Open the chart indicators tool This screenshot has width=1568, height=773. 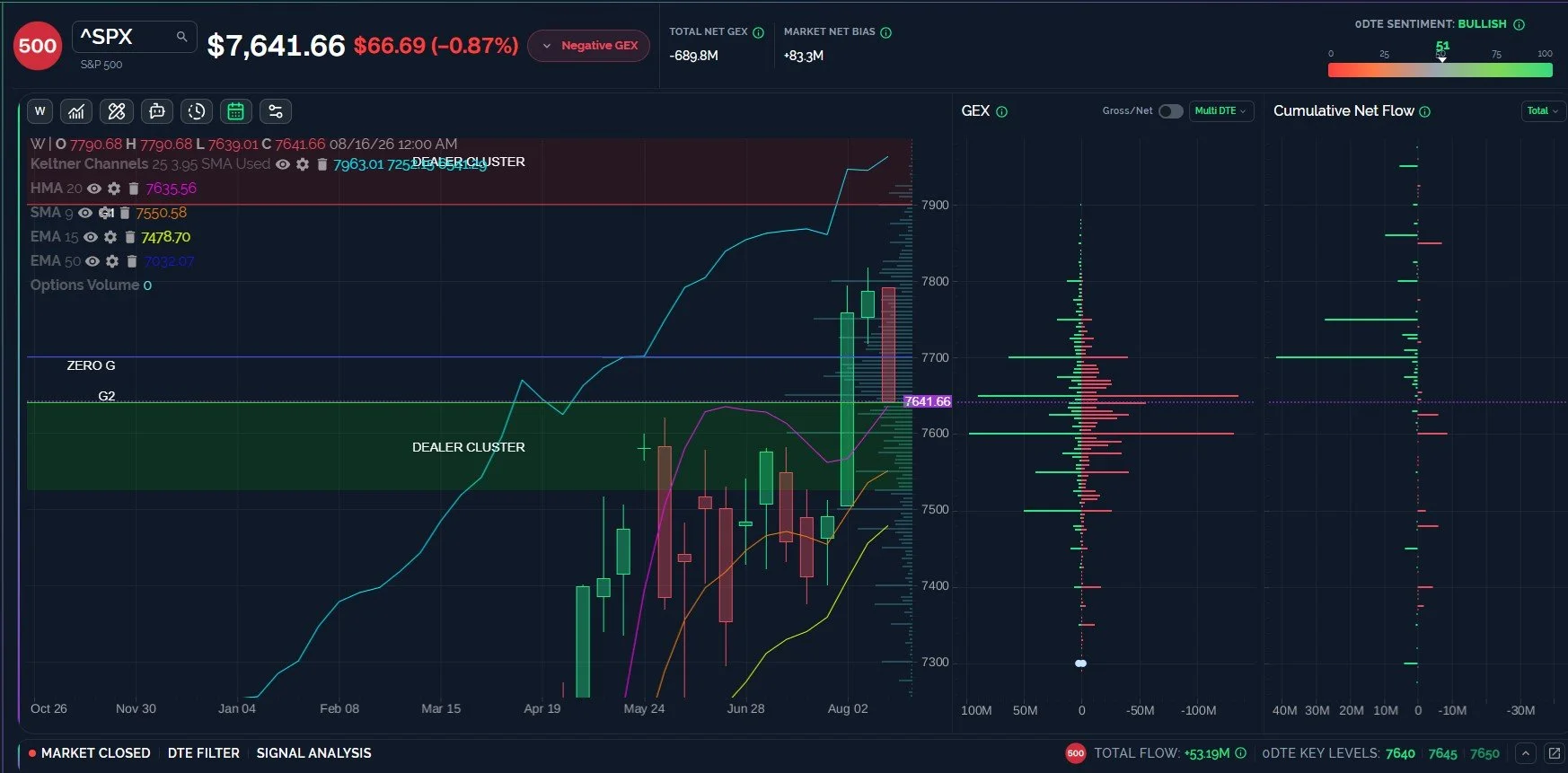76,111
